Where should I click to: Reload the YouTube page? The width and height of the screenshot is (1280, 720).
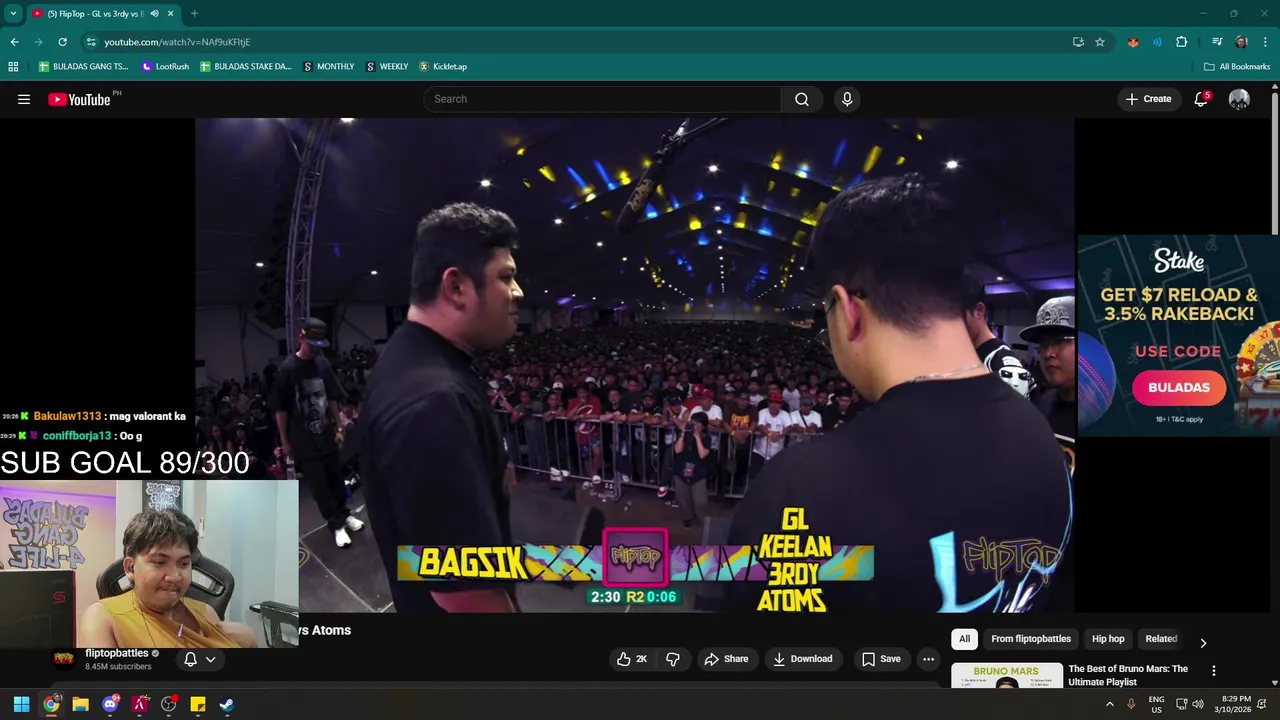[x=62, y=42]
